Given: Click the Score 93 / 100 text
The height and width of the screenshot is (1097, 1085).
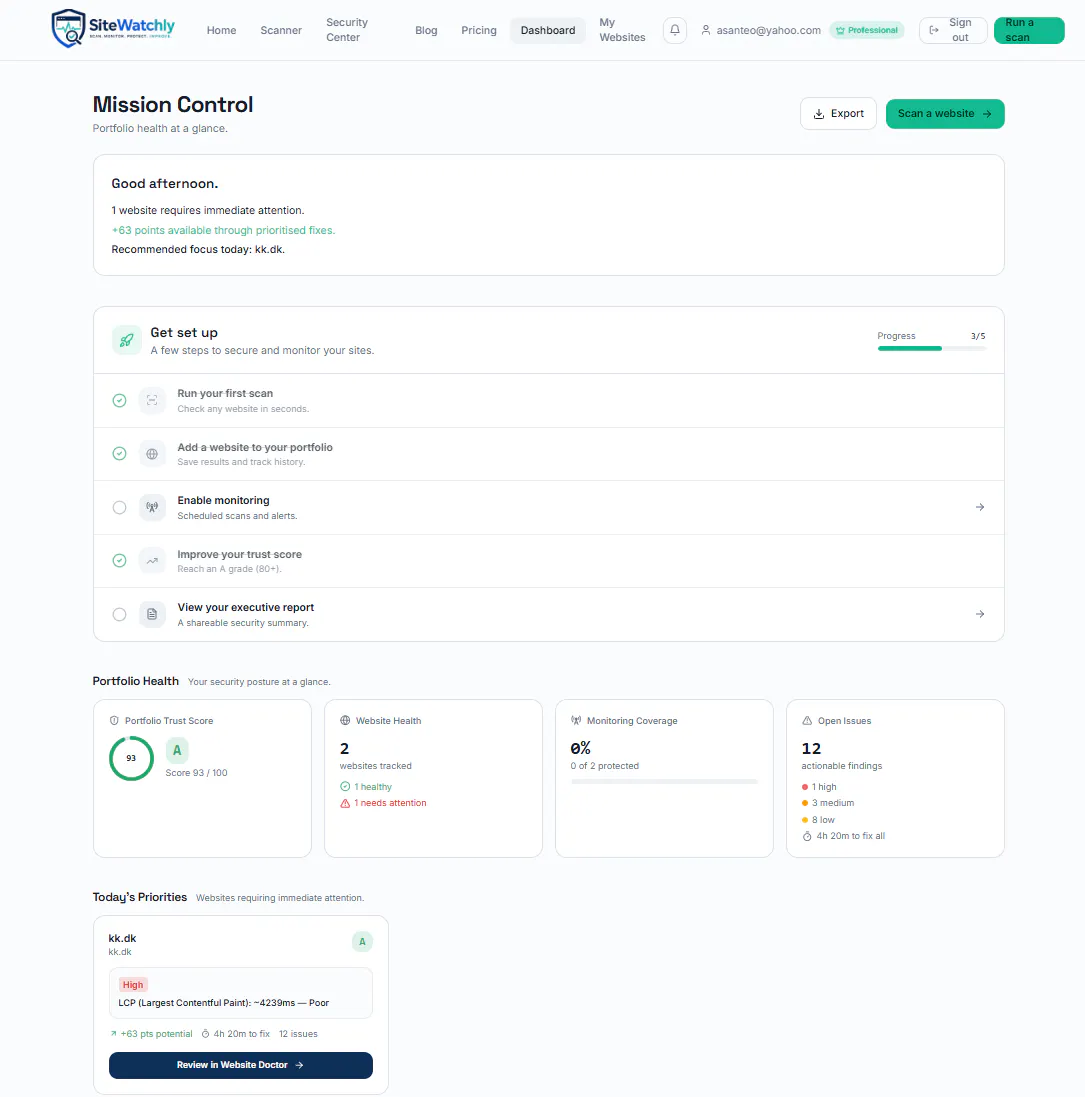Looking at the screenshot, I should 196,773.
